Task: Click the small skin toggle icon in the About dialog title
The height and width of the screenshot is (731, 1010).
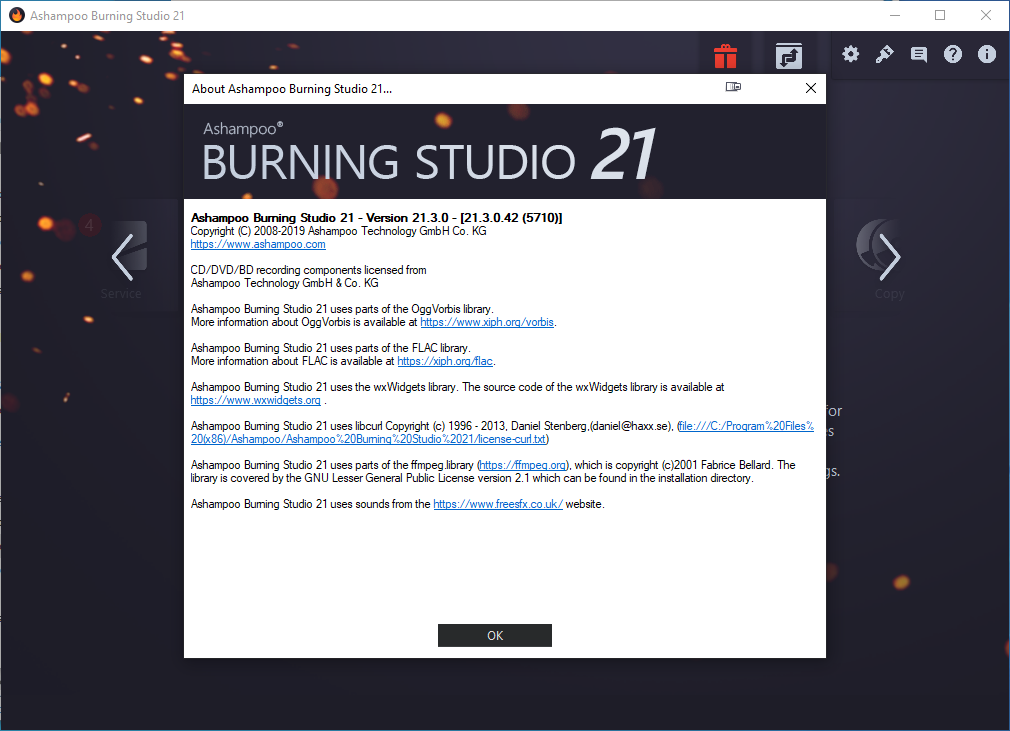Action: pos(733,87)
